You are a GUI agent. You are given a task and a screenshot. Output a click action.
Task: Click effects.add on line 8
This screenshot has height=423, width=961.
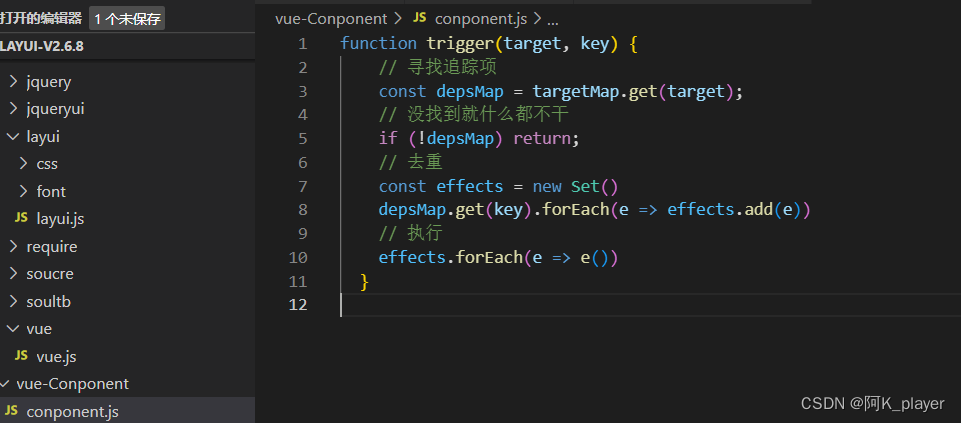720,210
